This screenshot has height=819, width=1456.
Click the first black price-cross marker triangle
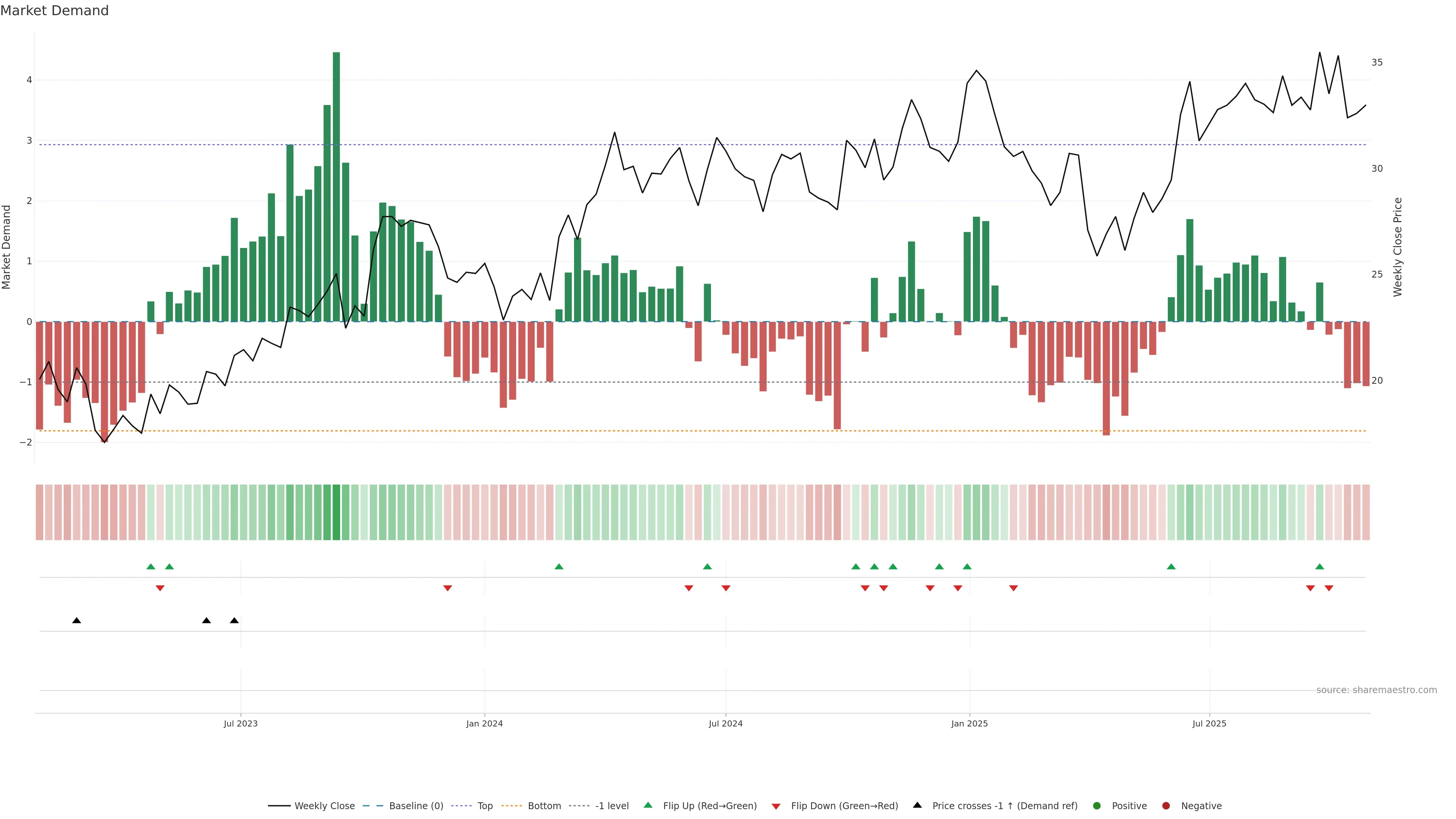point(77,621)
